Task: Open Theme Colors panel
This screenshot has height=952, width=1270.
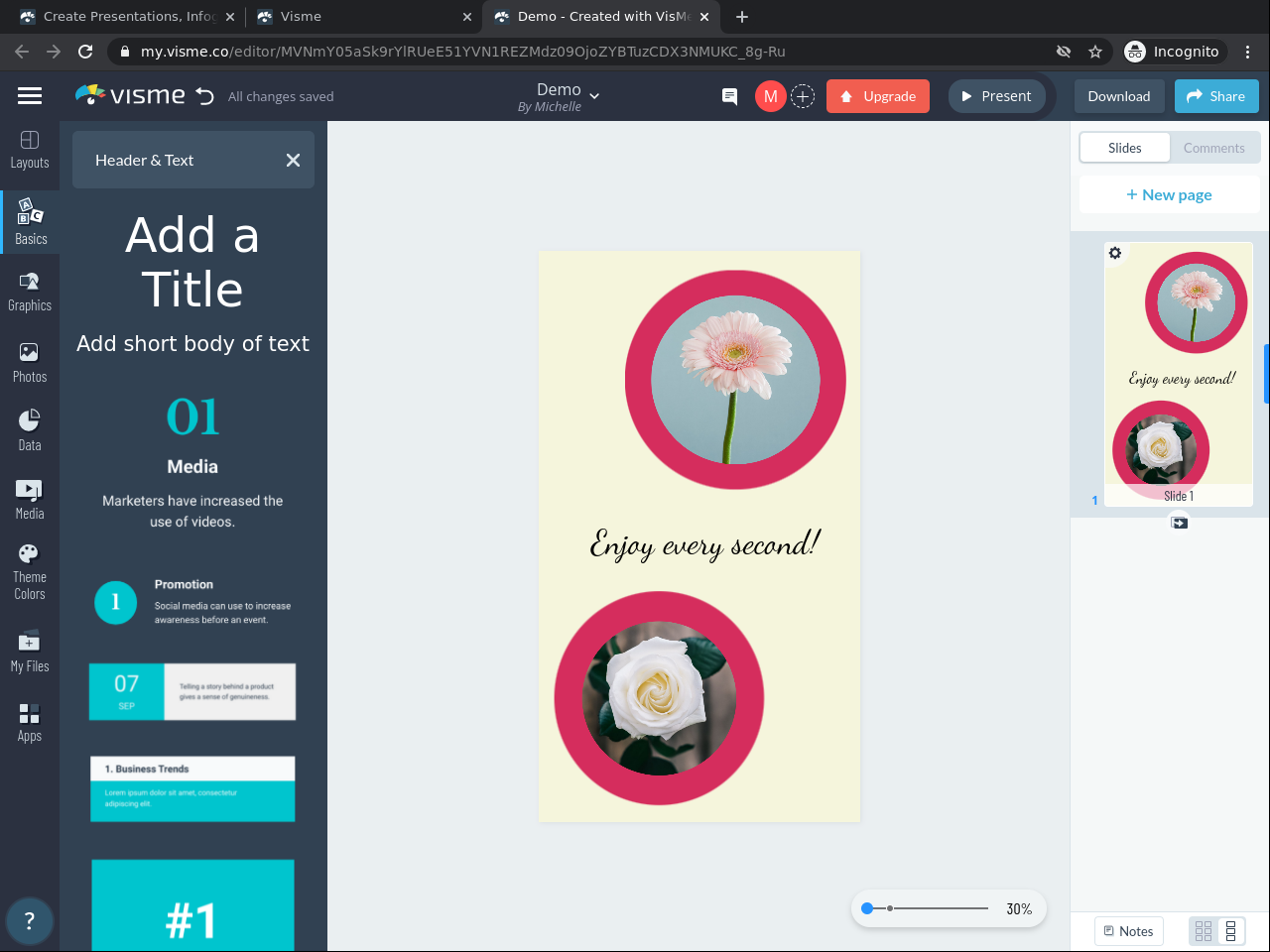Action: point(30,572)
